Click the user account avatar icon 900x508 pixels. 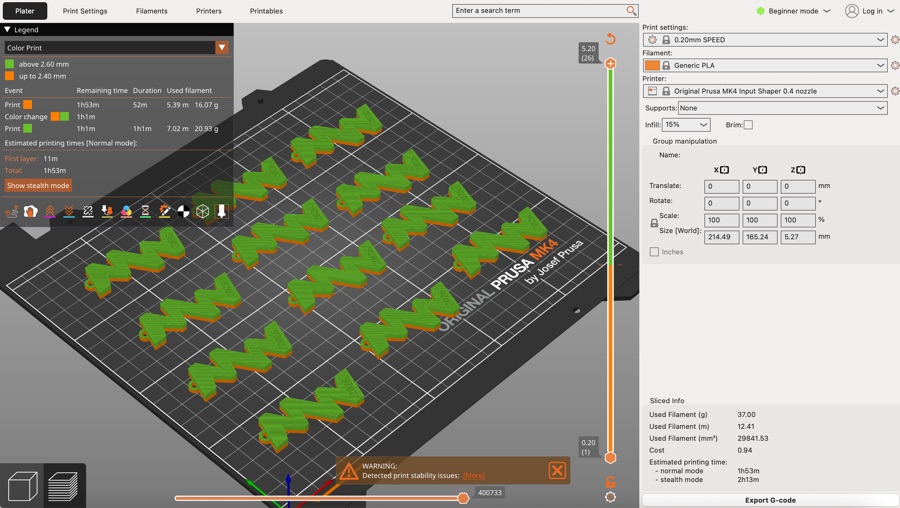point(852,11)
